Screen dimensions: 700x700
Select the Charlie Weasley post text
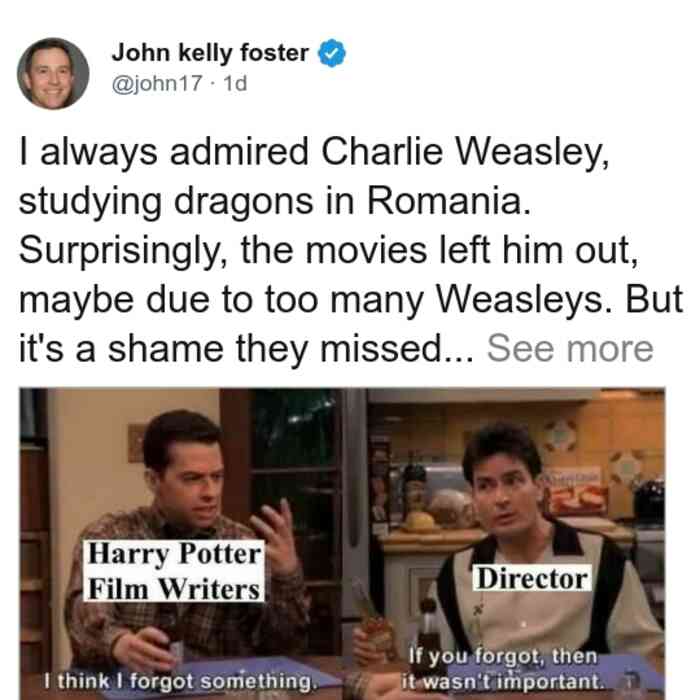point(351,250)
